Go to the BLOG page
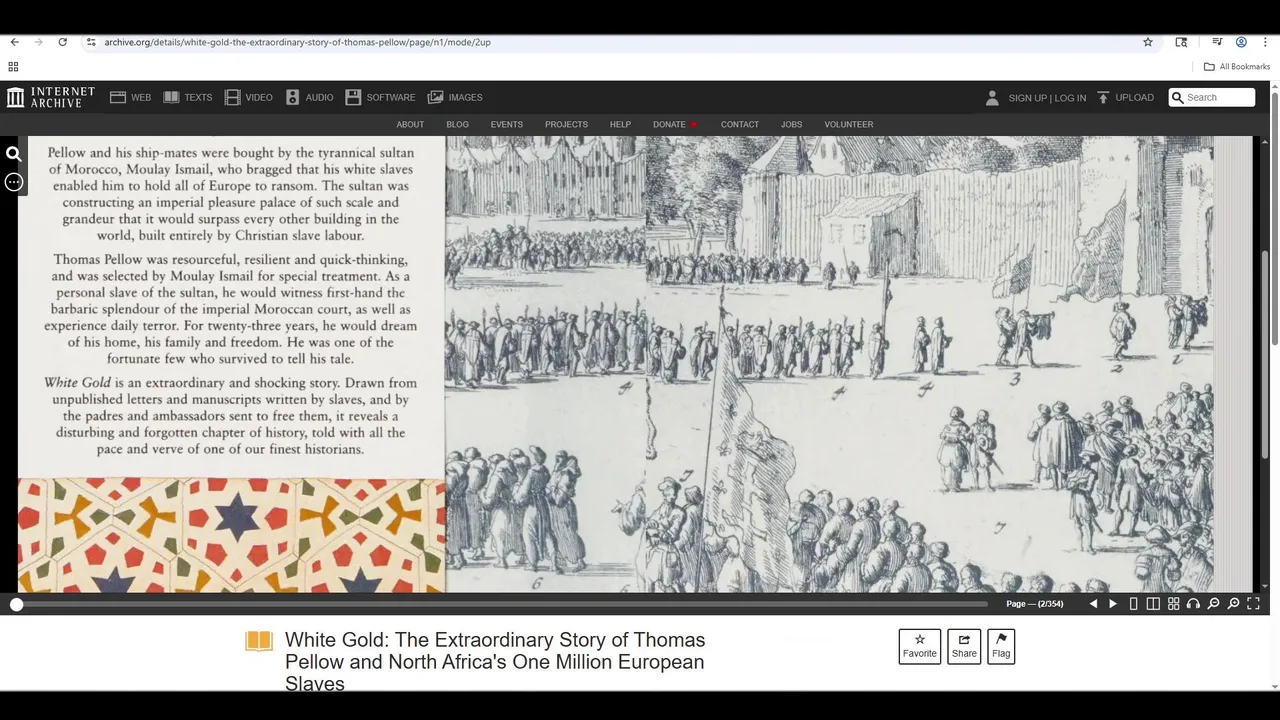1280x720 pixels. point(457,124)
